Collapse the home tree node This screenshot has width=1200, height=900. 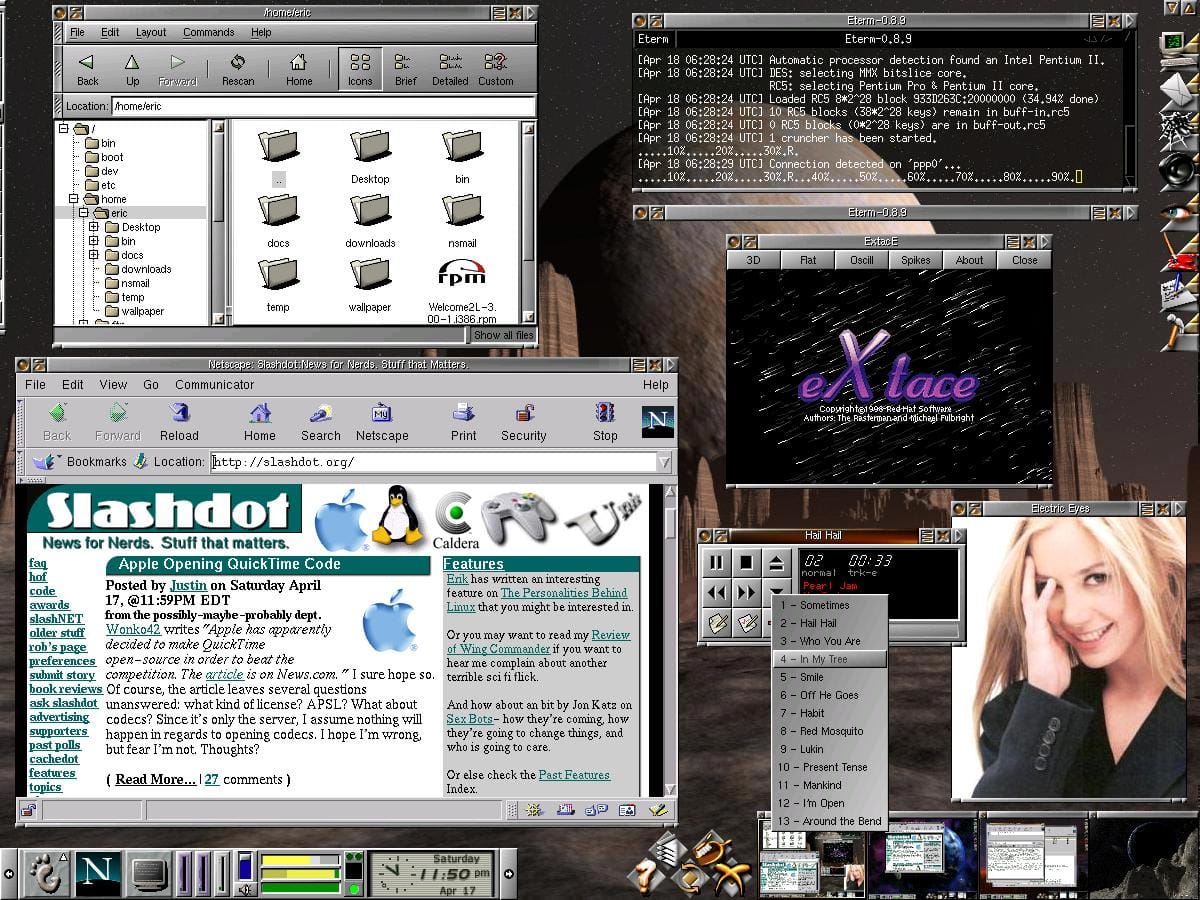[74, 199]
